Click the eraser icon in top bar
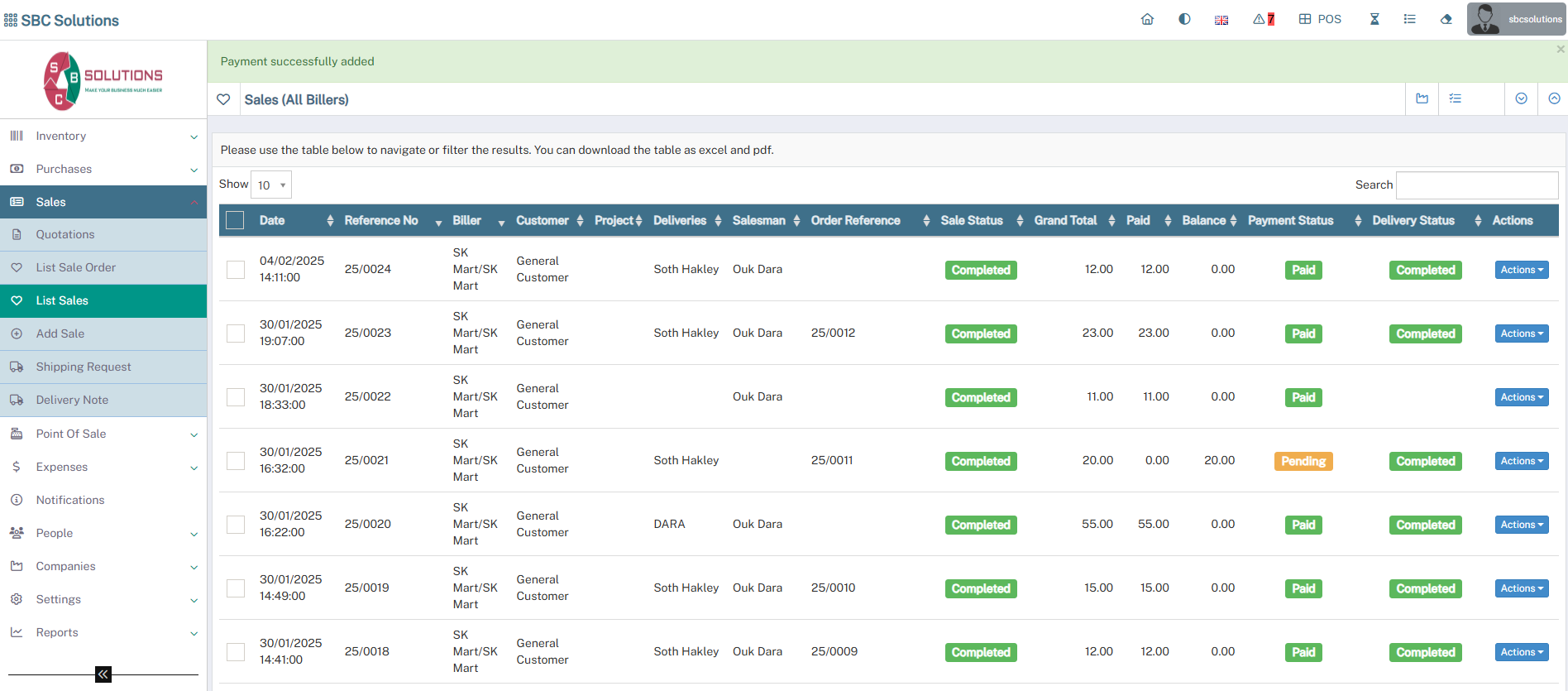This screenshot has height=691, width=1568. [1446, 19]
